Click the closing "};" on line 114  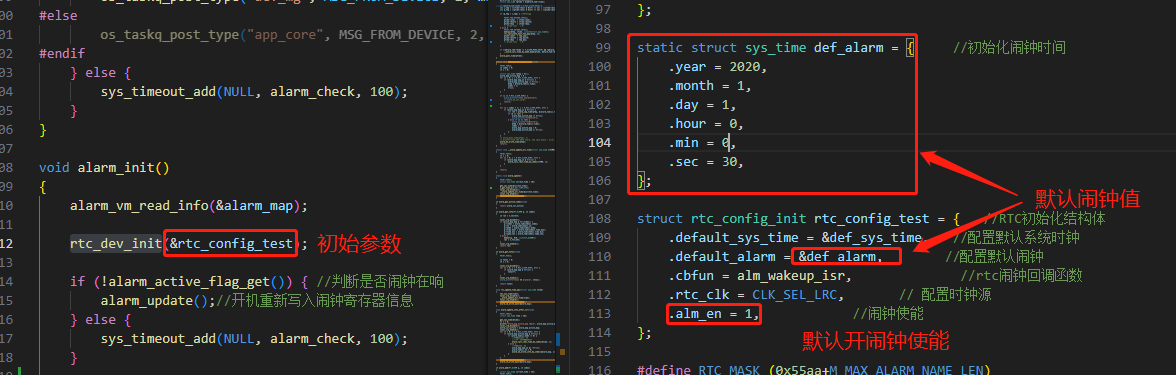[x=644, y=332]
